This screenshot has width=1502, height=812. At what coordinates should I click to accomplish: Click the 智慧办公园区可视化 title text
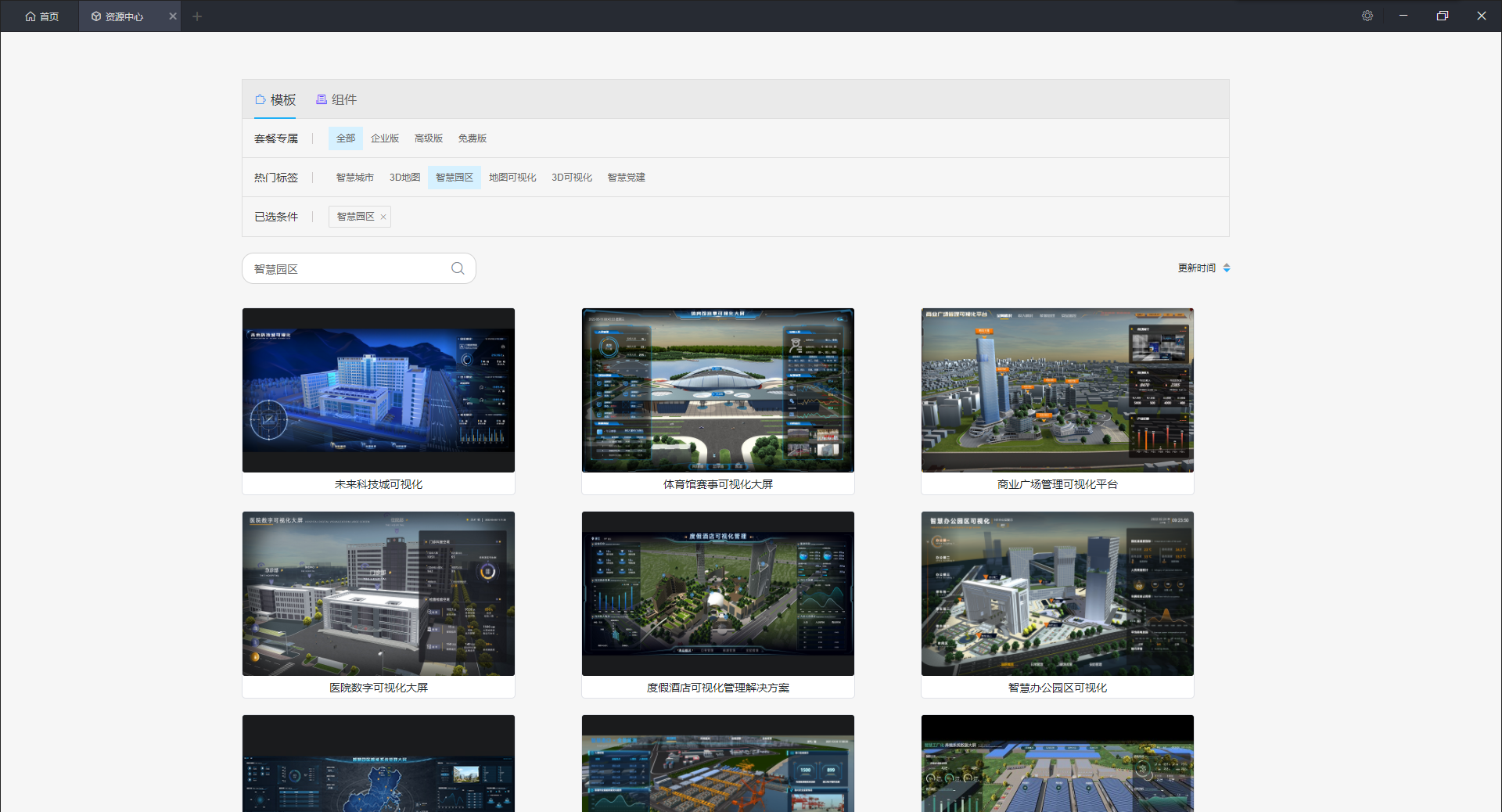(x=1058, y=688)
